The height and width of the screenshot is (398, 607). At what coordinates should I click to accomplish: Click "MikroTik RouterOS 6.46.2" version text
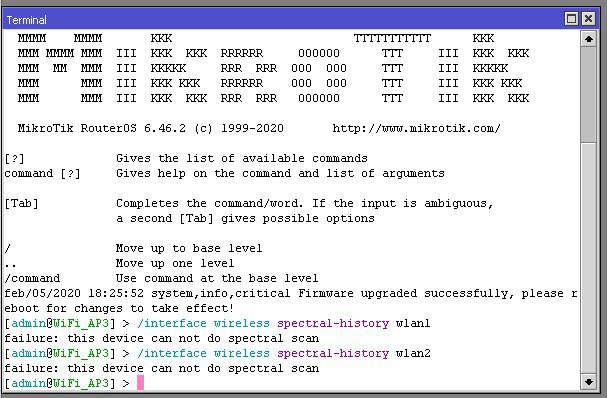(101, 129)
